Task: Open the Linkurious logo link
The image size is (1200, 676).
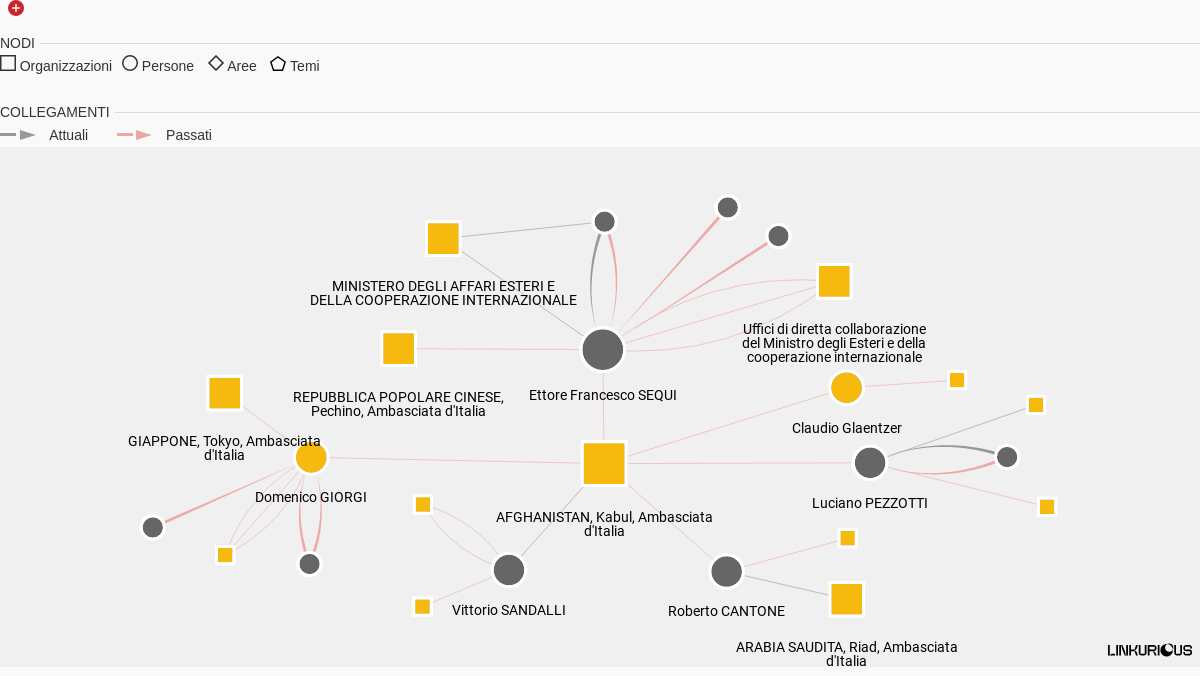Action: coord(1150,650)
